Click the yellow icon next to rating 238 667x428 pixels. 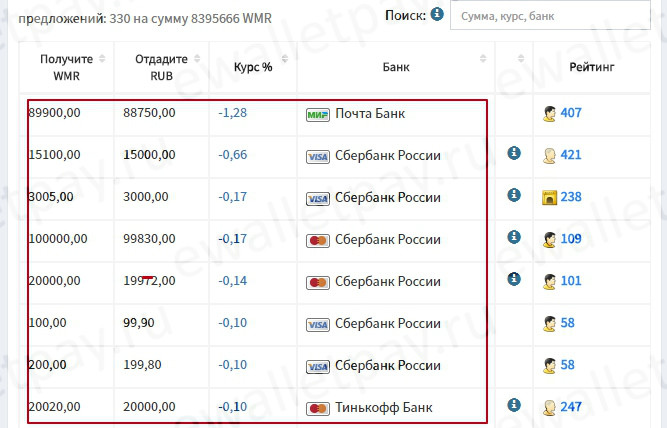coord(549,197)
